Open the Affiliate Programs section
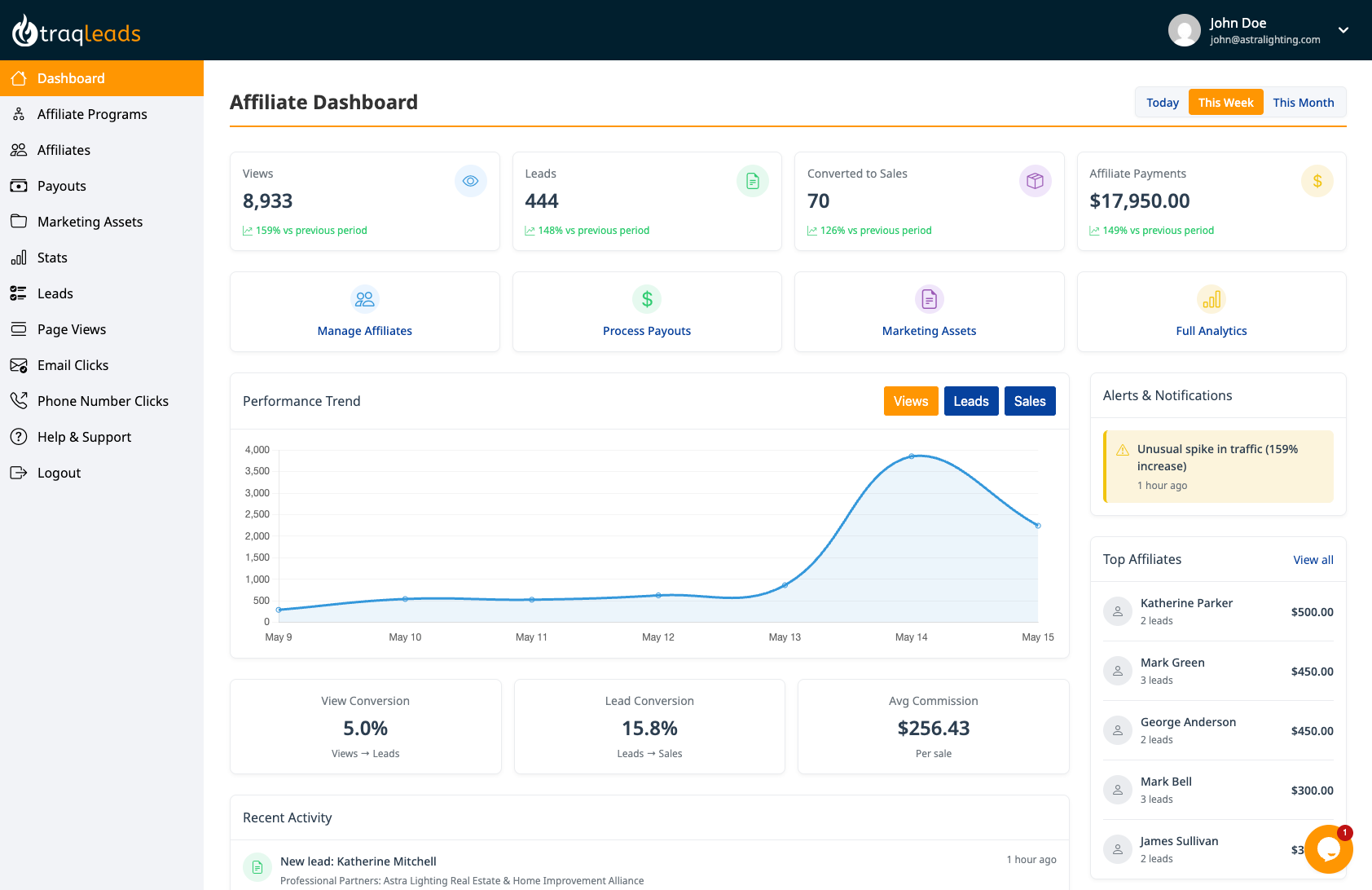Screen dimensions: 1372x890 [91, 114]
